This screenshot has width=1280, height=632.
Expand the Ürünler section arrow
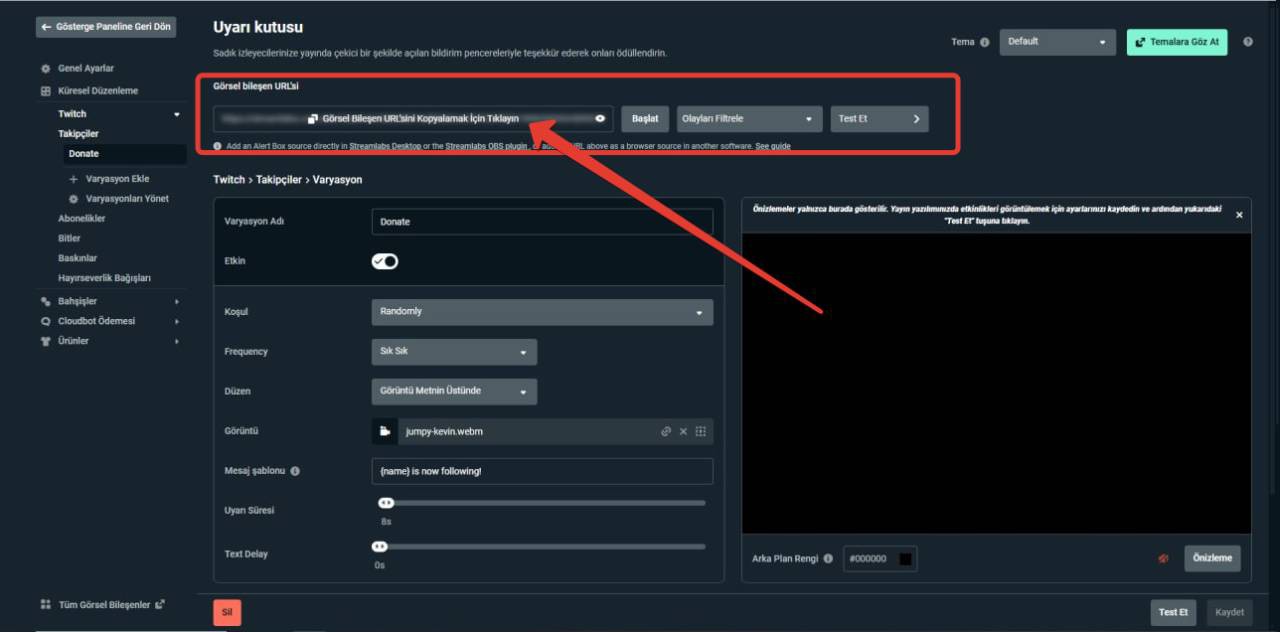177,341
